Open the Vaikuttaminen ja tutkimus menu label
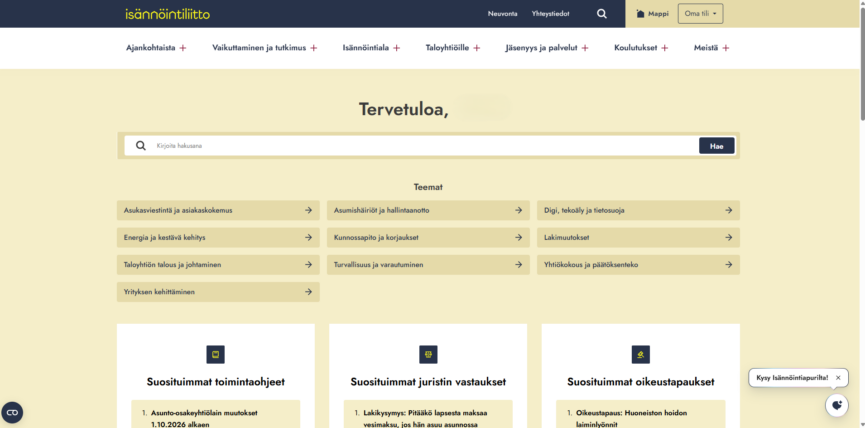 coord(259,48)
